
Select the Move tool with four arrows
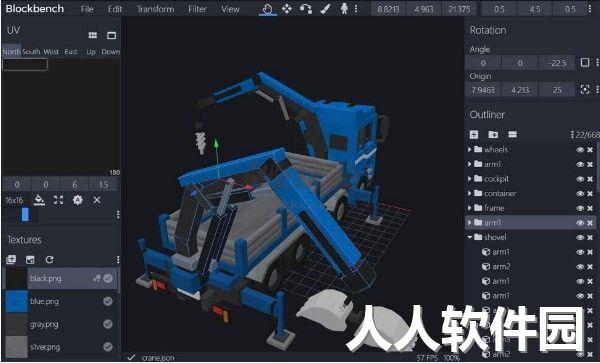point(287,9)
